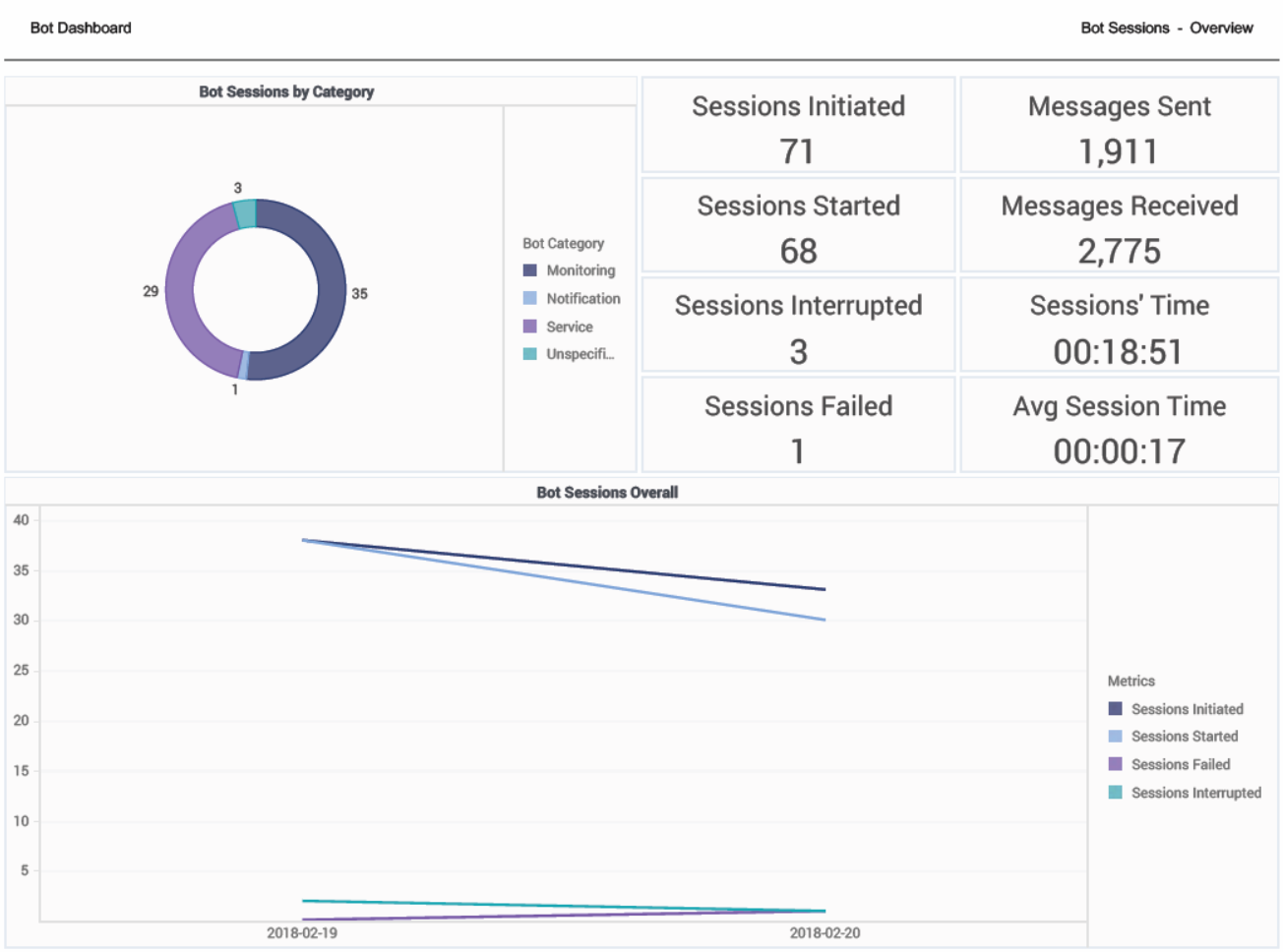Select the Unspecified donut segment labeled 3
1283x952 pixels.
245,213
